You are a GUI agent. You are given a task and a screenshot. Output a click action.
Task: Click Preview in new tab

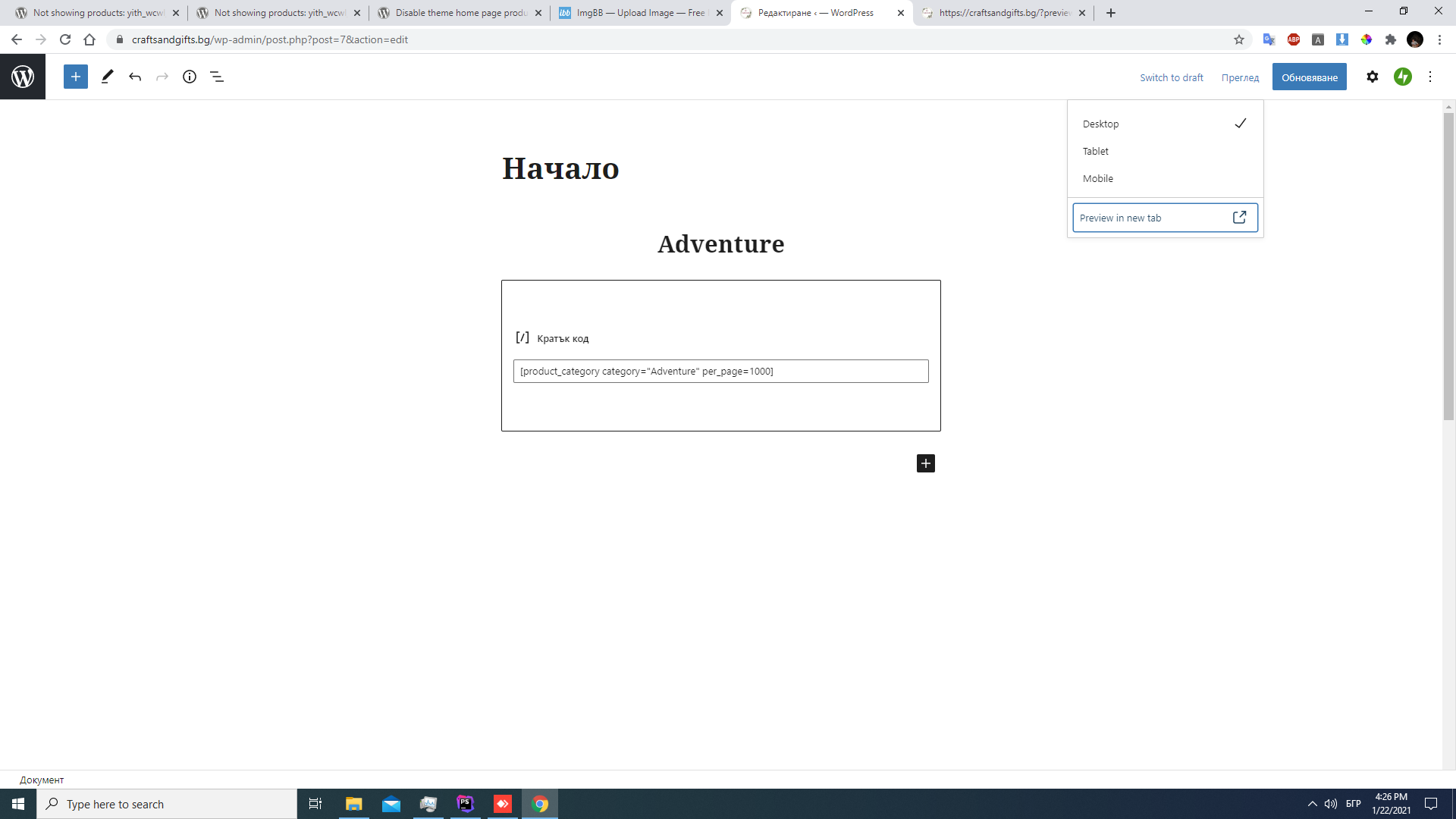(1165, 218)
